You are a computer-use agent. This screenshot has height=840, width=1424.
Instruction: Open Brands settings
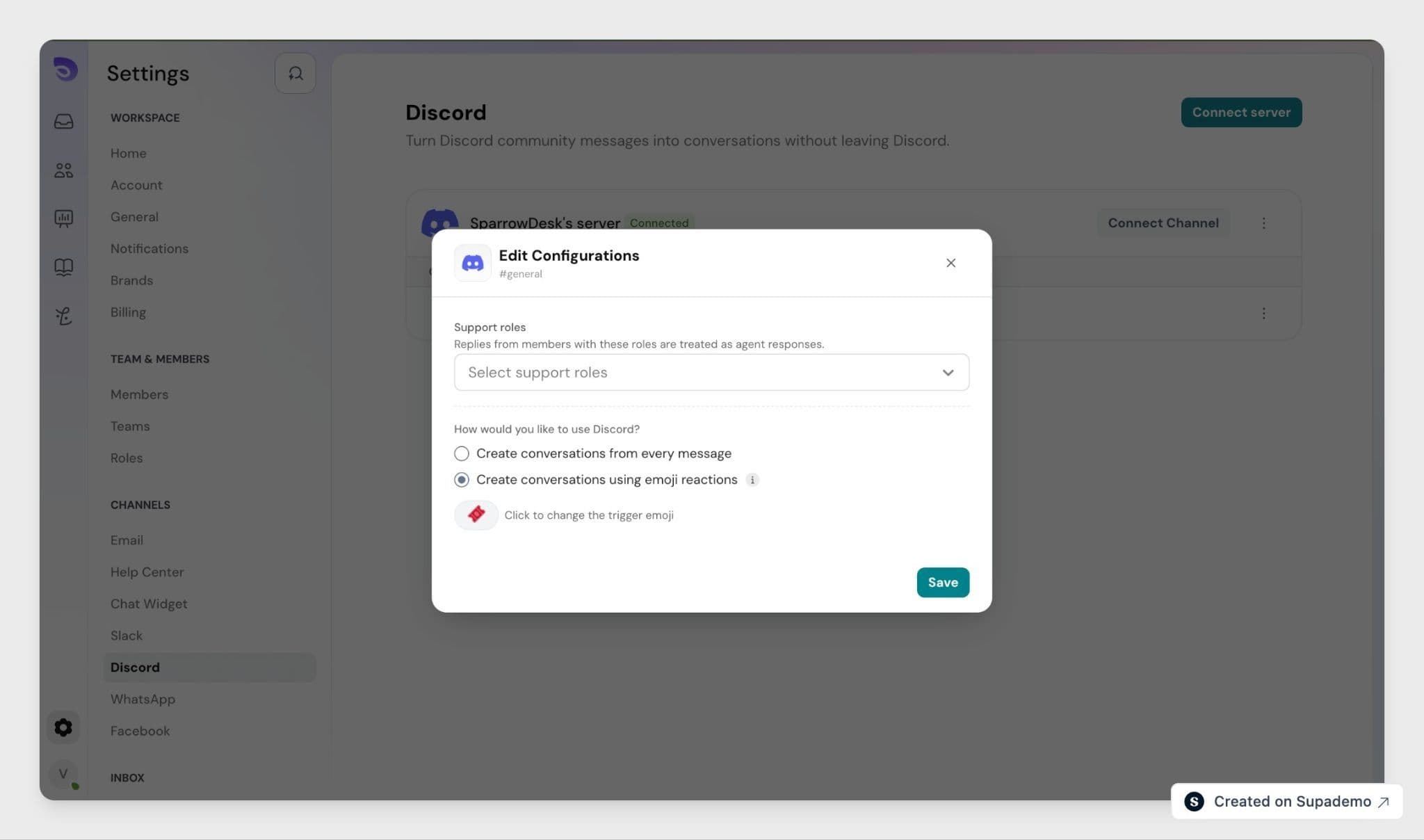(131, 280)
